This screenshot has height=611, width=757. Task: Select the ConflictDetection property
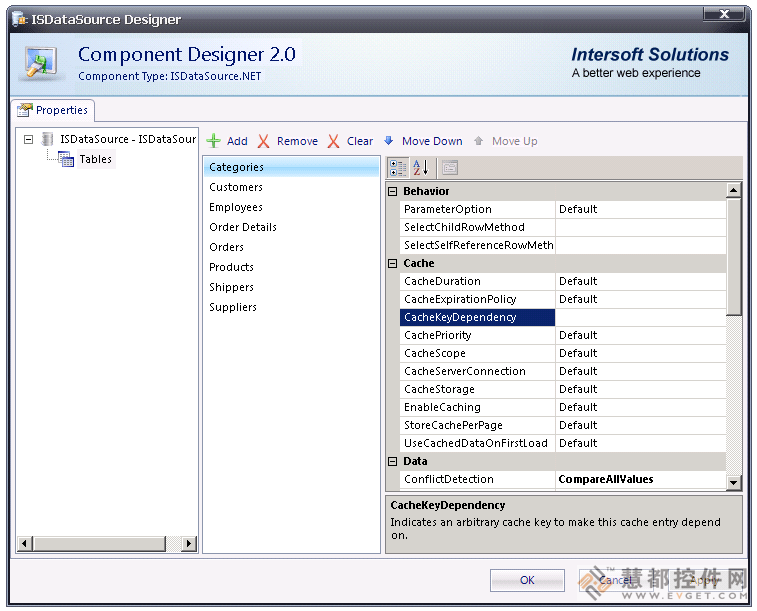pyautogui.click(x=477, y=479)
